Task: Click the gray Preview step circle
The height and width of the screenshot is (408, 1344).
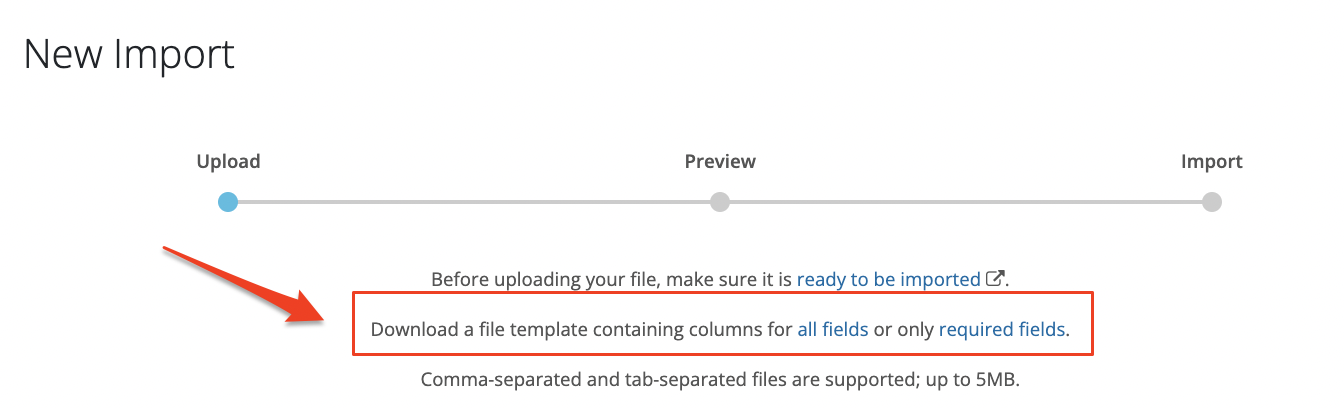Action: tap(719, 202)
